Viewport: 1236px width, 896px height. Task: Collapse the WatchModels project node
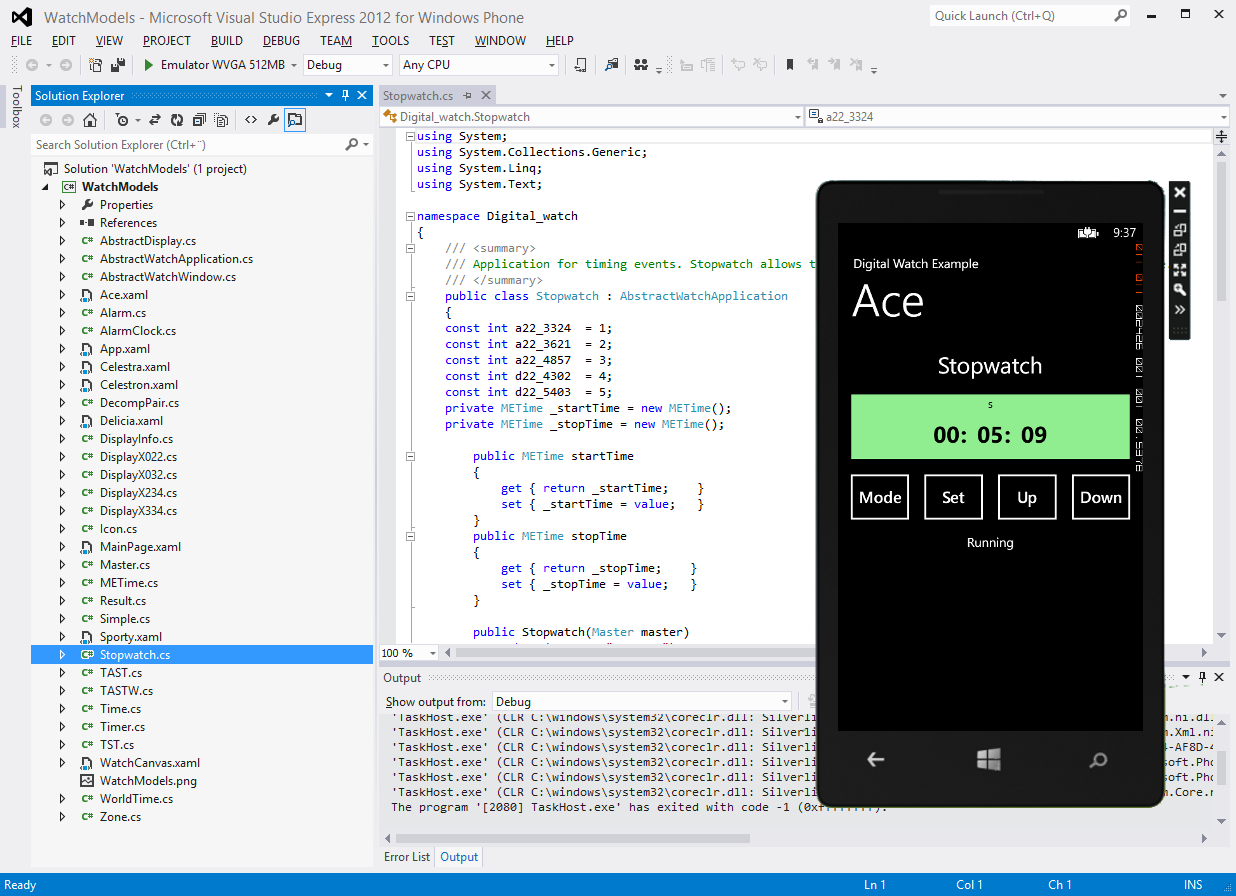[44, 186]
